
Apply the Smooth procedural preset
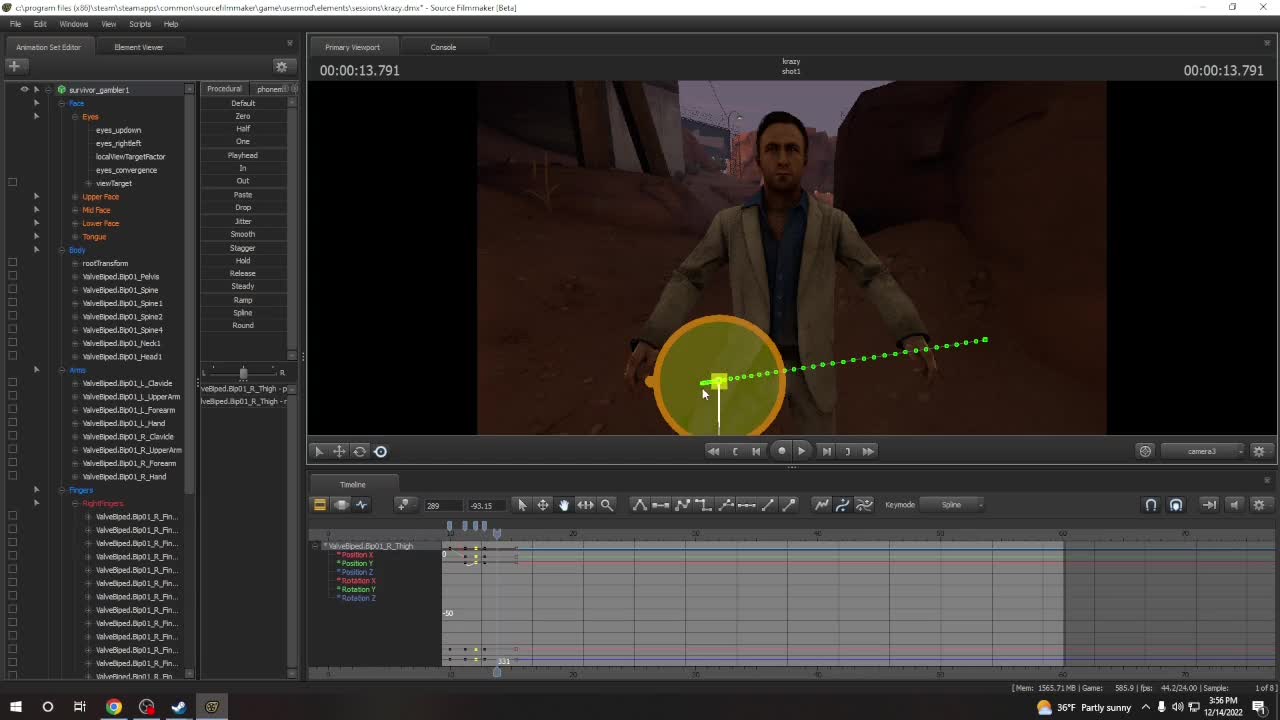[x=243, y=234]
